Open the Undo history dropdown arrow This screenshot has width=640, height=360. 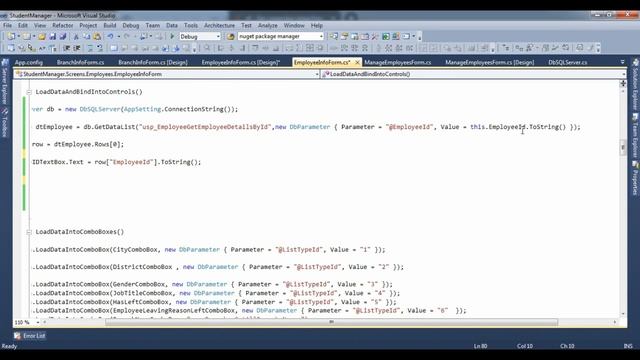tap(119, 36)
